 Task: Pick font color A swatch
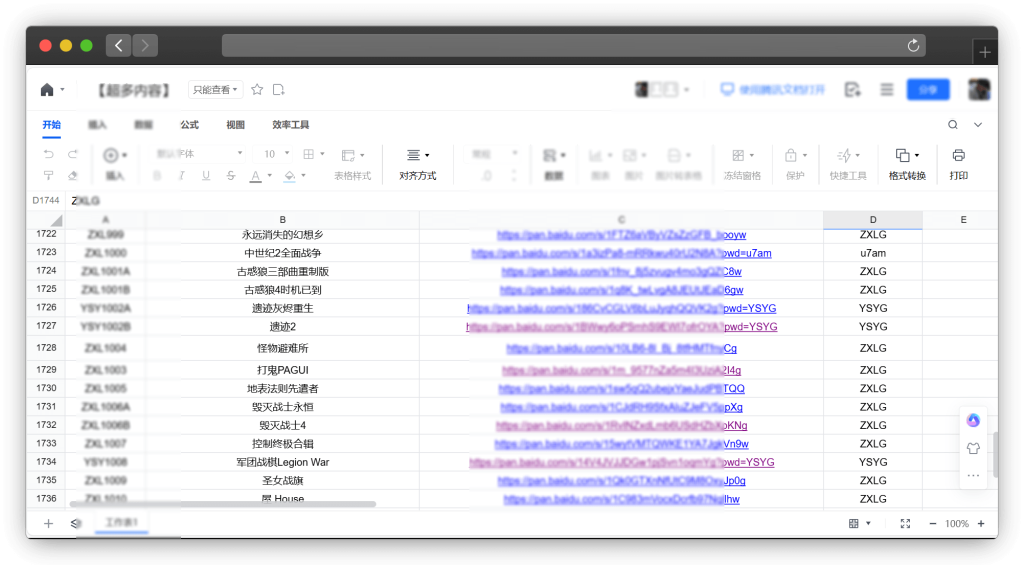click(x=255, y=176)
